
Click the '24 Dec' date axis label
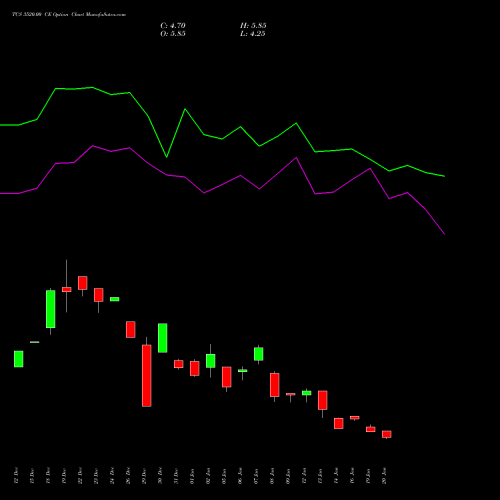[x=112, y=476]
